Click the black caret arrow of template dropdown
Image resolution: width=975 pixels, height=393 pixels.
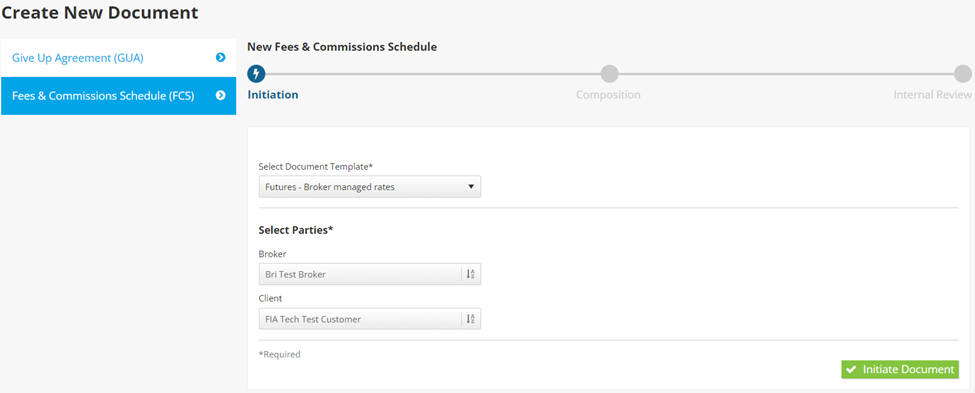pos(471,187)
